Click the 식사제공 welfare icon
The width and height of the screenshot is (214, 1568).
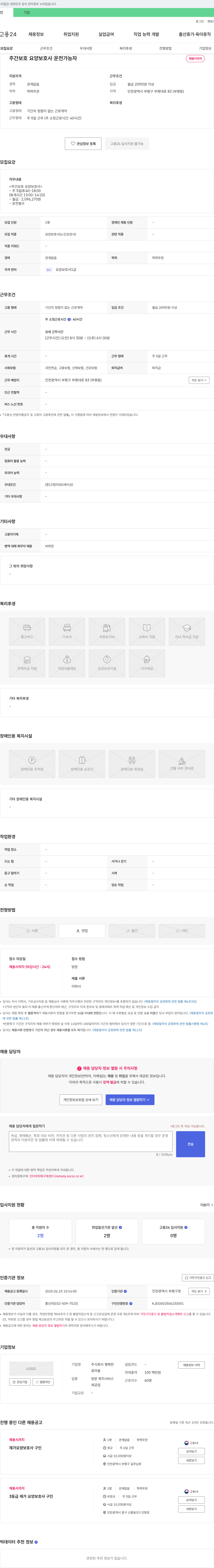coord(147,663)
